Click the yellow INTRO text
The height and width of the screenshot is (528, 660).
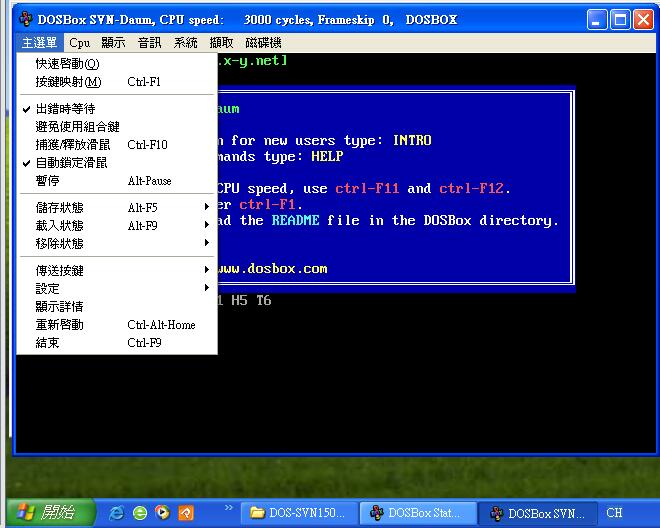click(x=412, y=140)
